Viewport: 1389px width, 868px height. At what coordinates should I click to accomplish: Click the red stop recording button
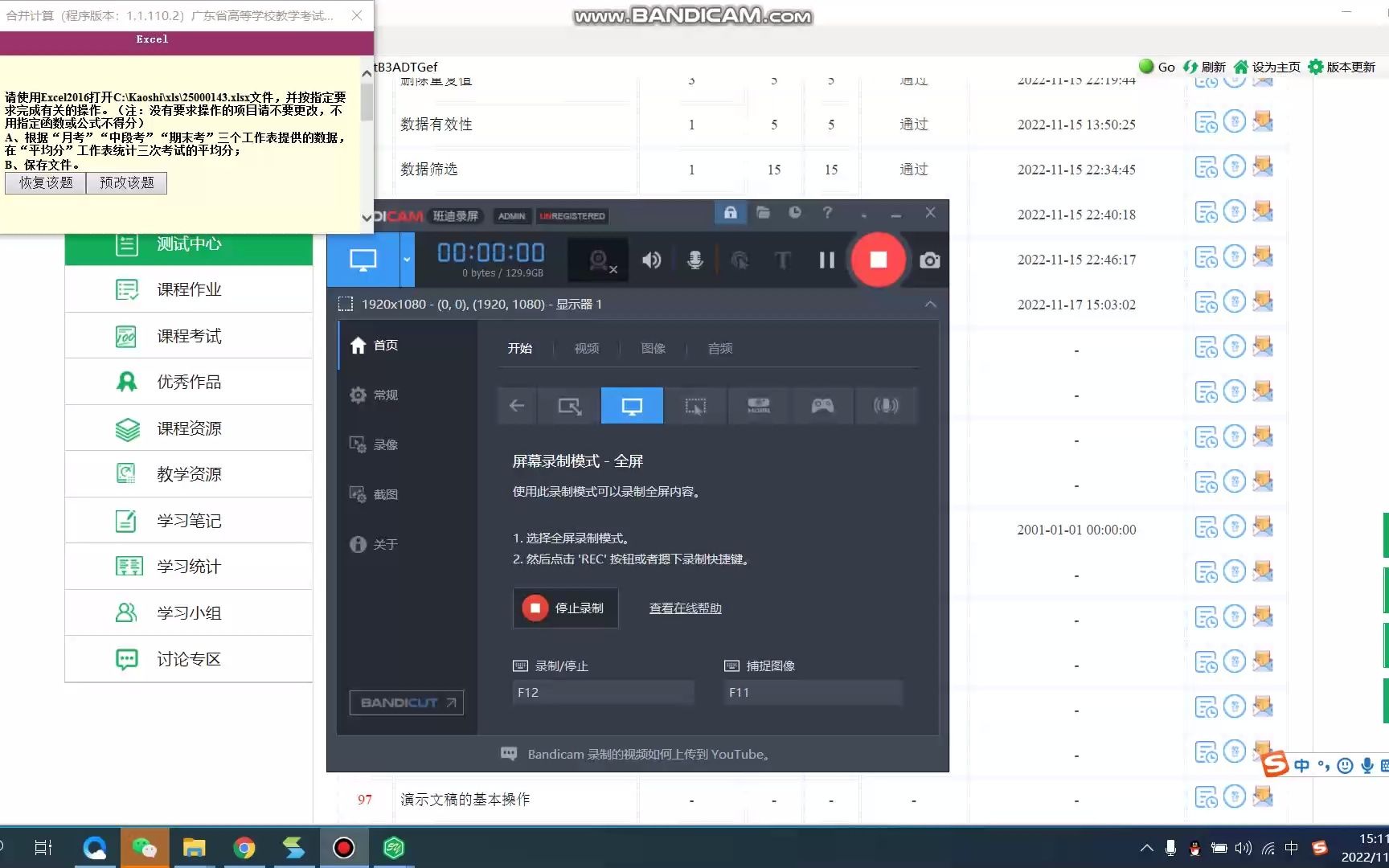click(878, 260)
